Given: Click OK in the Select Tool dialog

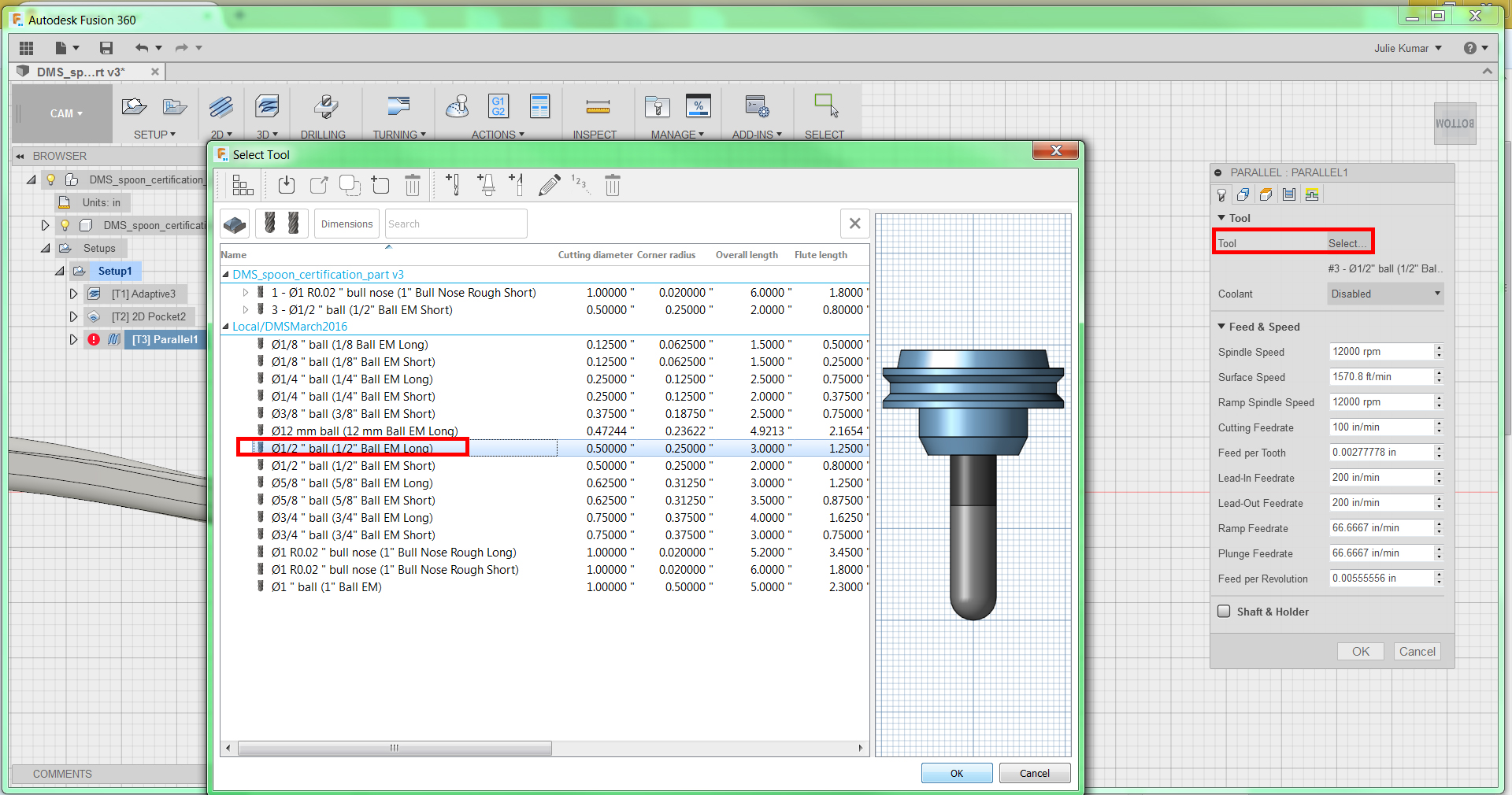Looking at the screenshot, I should 957,773.
